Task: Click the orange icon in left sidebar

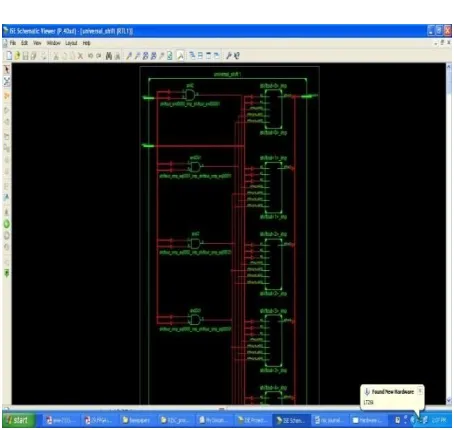Action: [7, 96]
